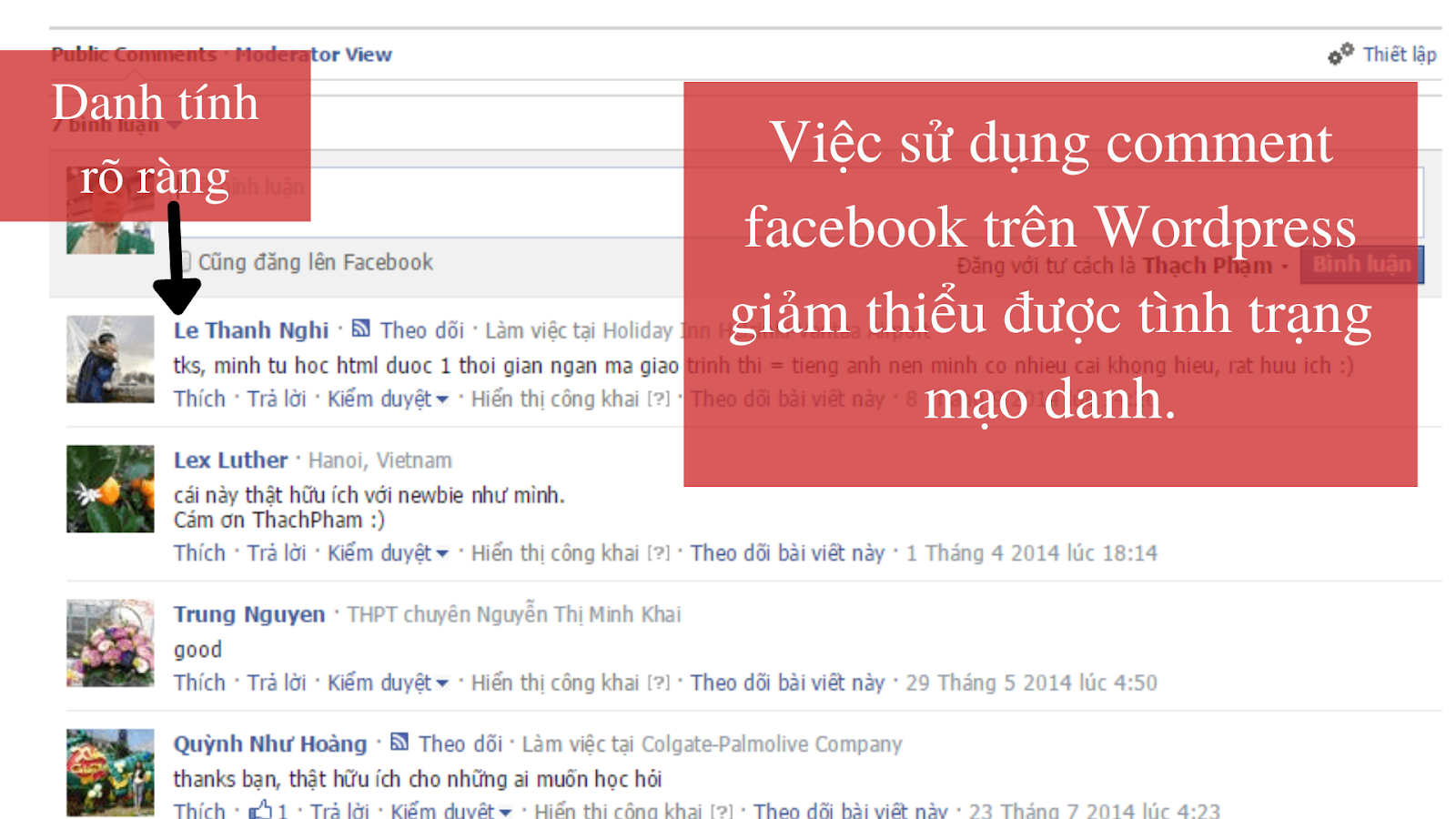Click Quỳnh Như Hoàng's avatar thumbnail
This screenshot has height=819, width=1456.
[x=110, y=773]
